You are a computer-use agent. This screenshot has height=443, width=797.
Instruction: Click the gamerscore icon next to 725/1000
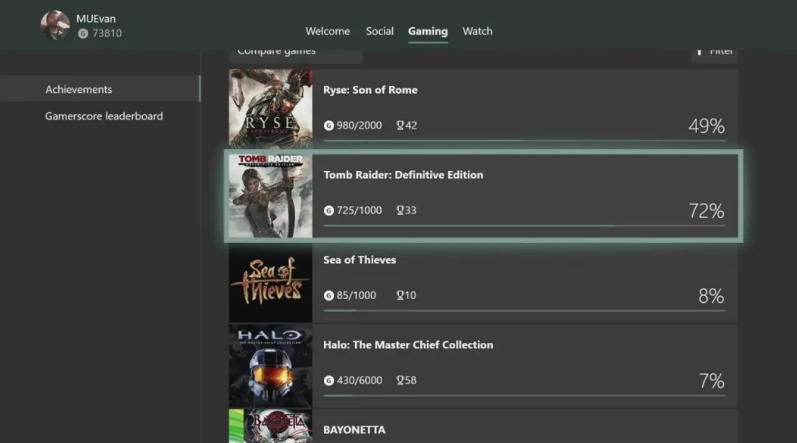329,210
